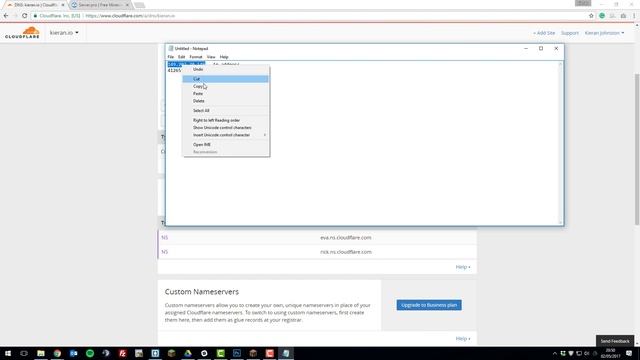Choose Open IME in the context menu

(x=226, y=144)
